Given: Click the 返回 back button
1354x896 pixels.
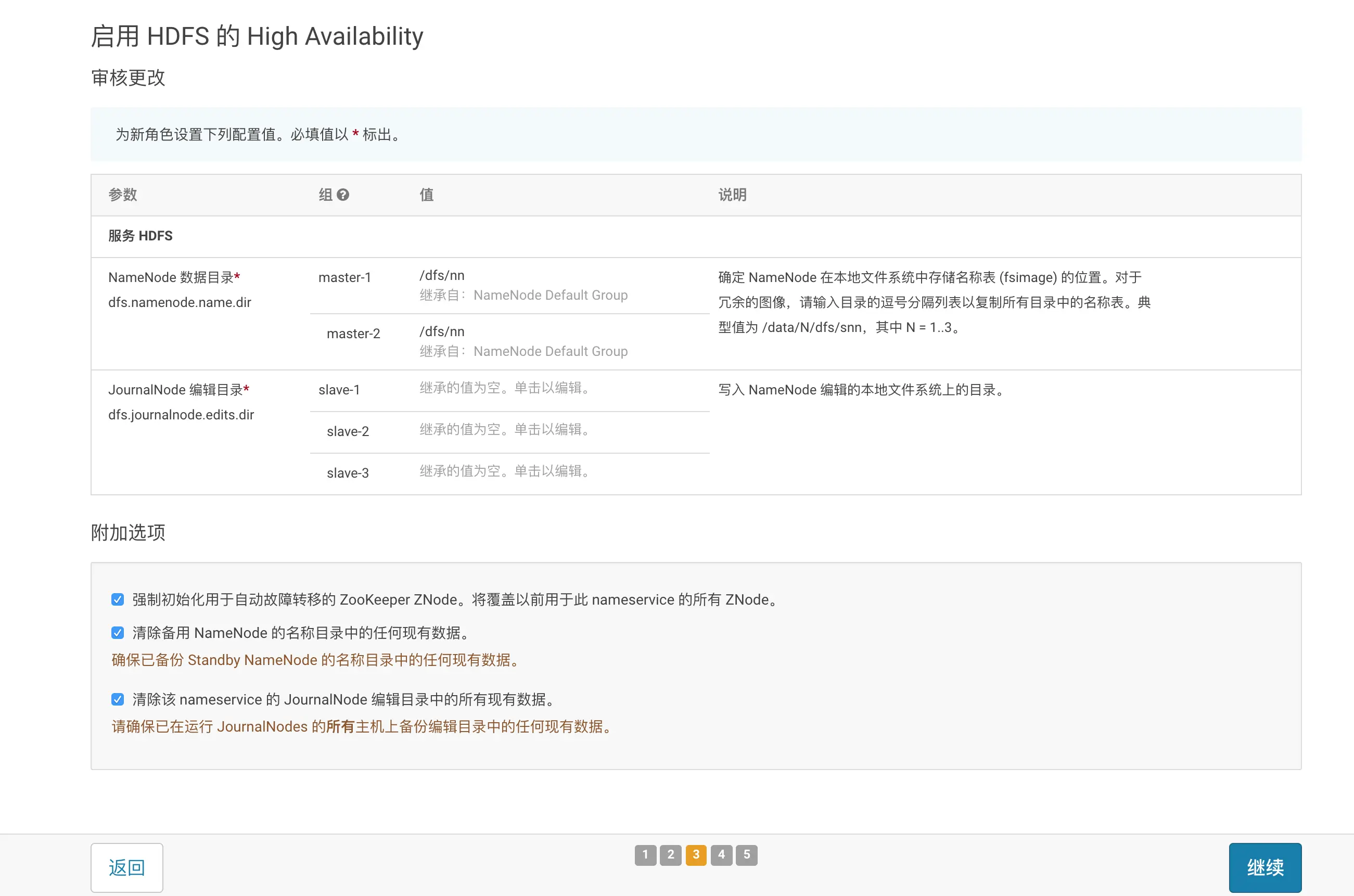Looking at the screenshot, I should 127,867.
